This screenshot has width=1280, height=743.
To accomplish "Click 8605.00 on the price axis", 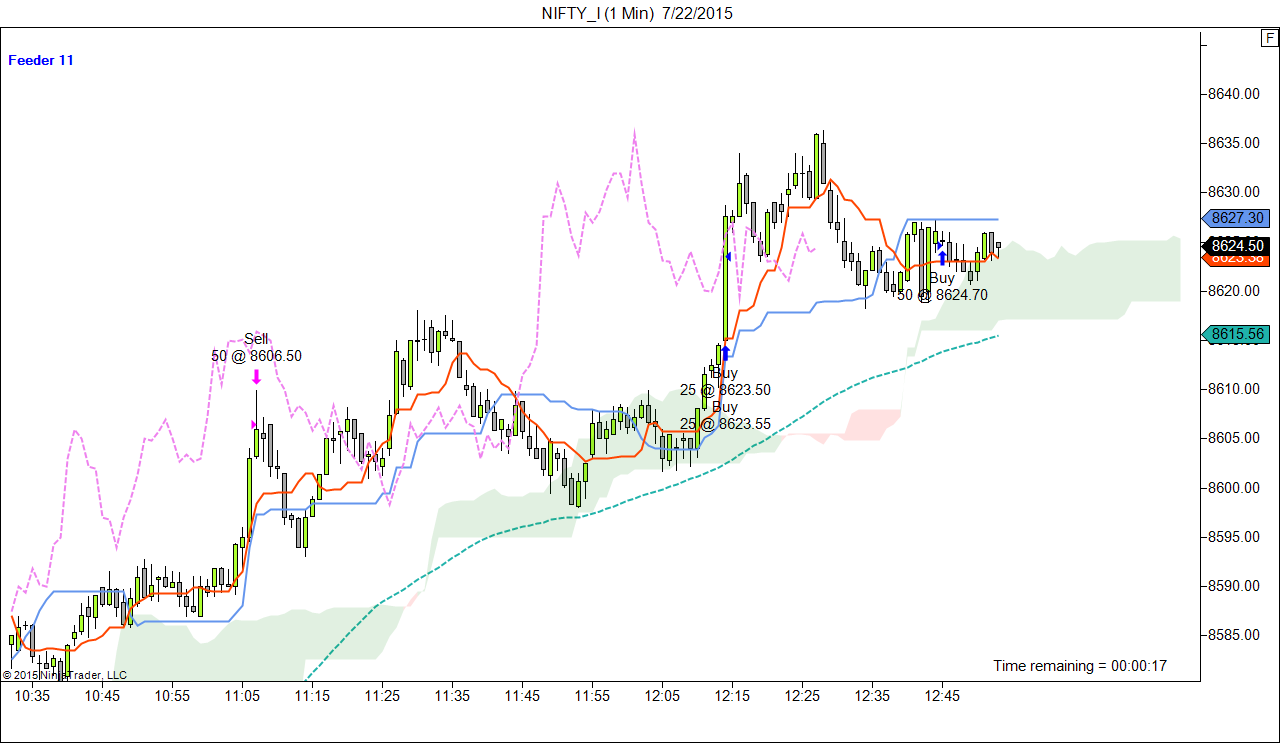I will [x=1233, y=438].
